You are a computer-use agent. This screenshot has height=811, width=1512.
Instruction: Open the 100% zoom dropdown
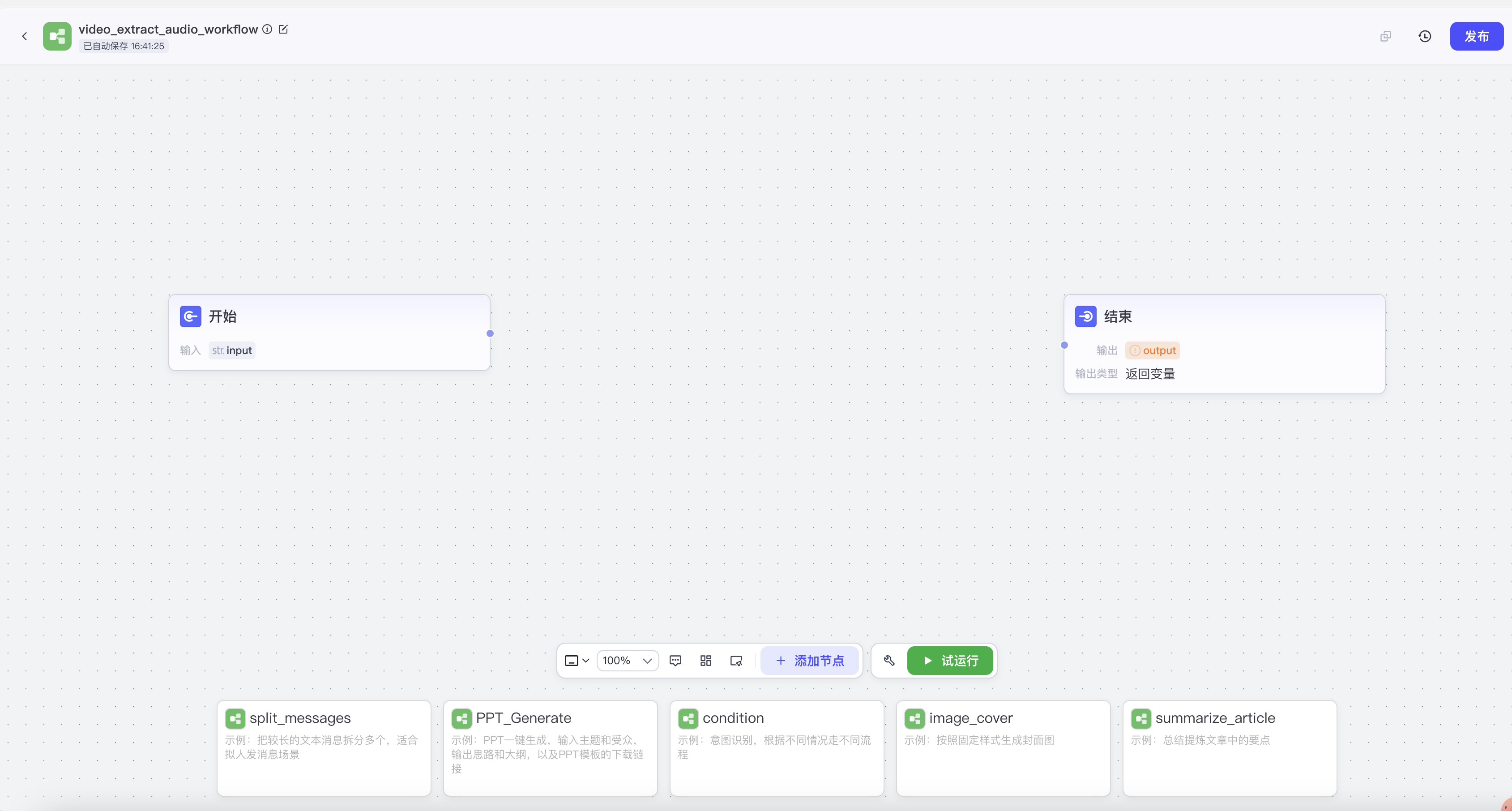[x=628, y=660]
